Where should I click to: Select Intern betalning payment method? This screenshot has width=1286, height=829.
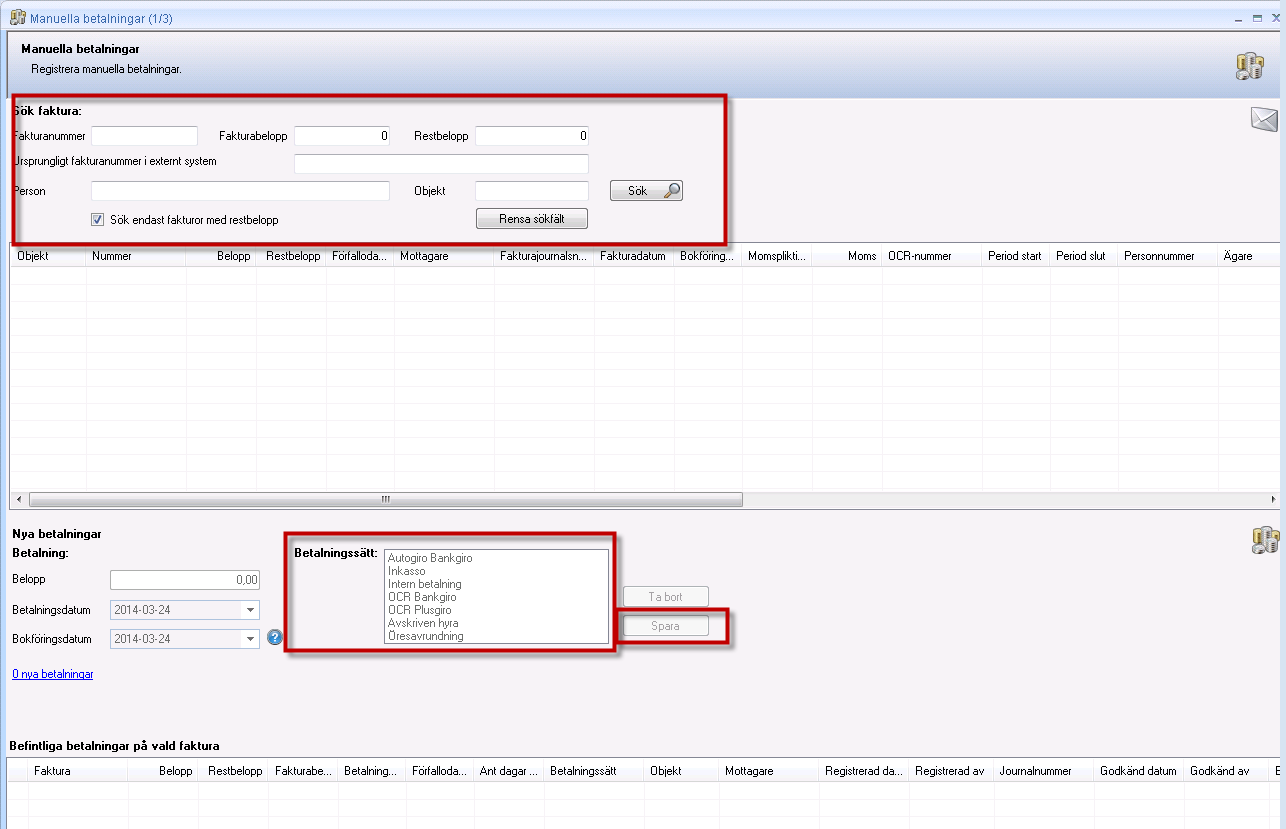click(425, 584)
